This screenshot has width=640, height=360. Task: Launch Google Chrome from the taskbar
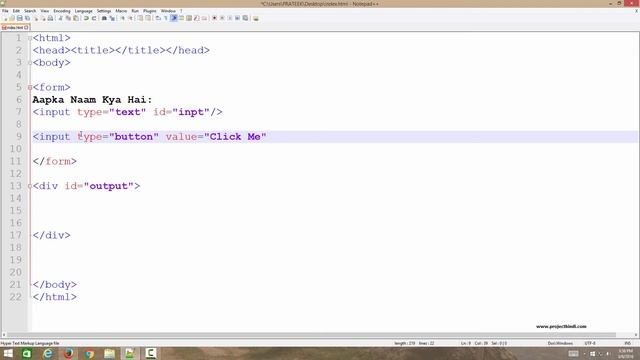point(89,353)
